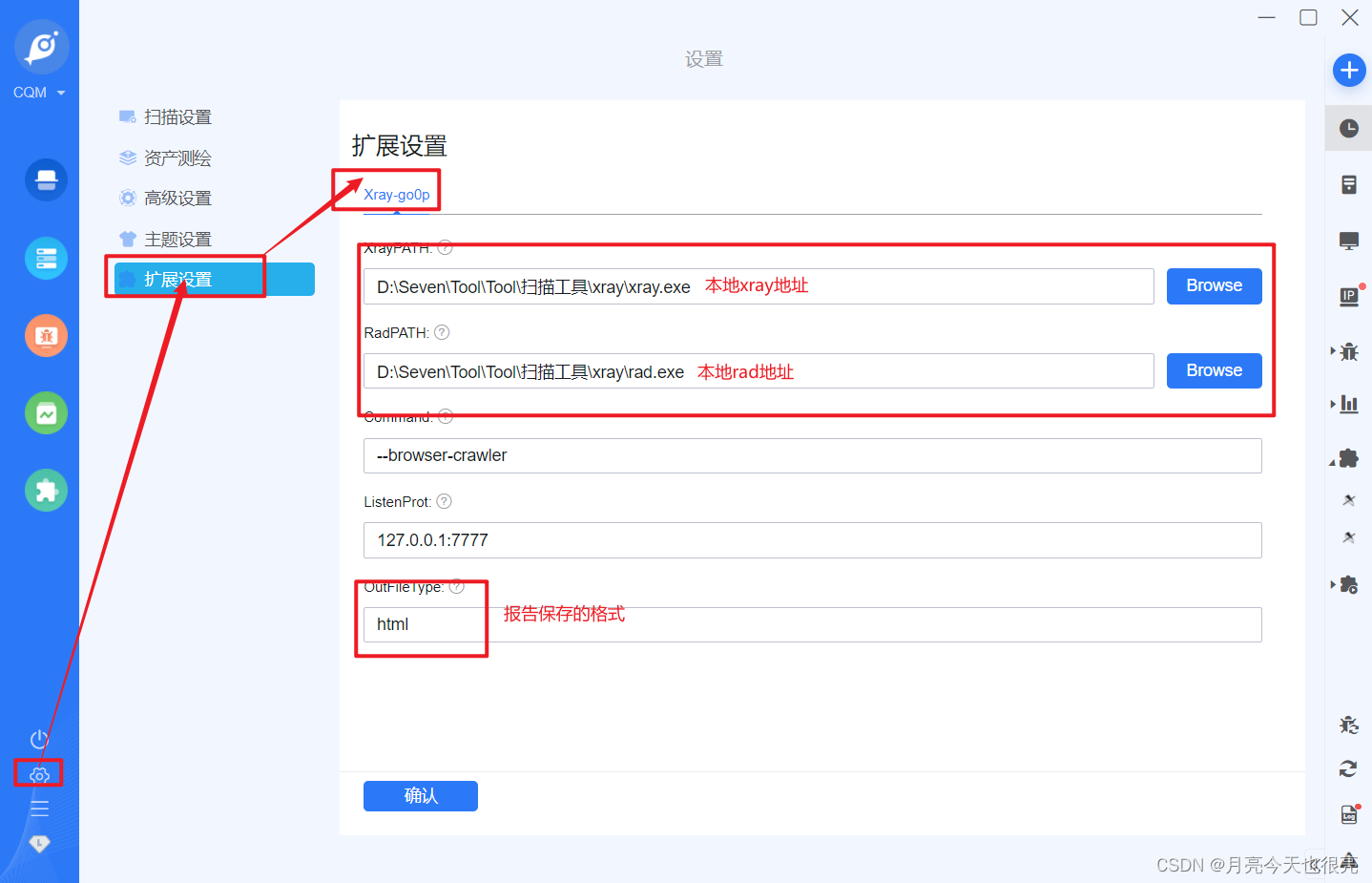The width and height of the screenshot is (1372, 883).
Task: Click Browse for the XrayPATH field
Action: pyautogui.click(x=1214, y=285)
